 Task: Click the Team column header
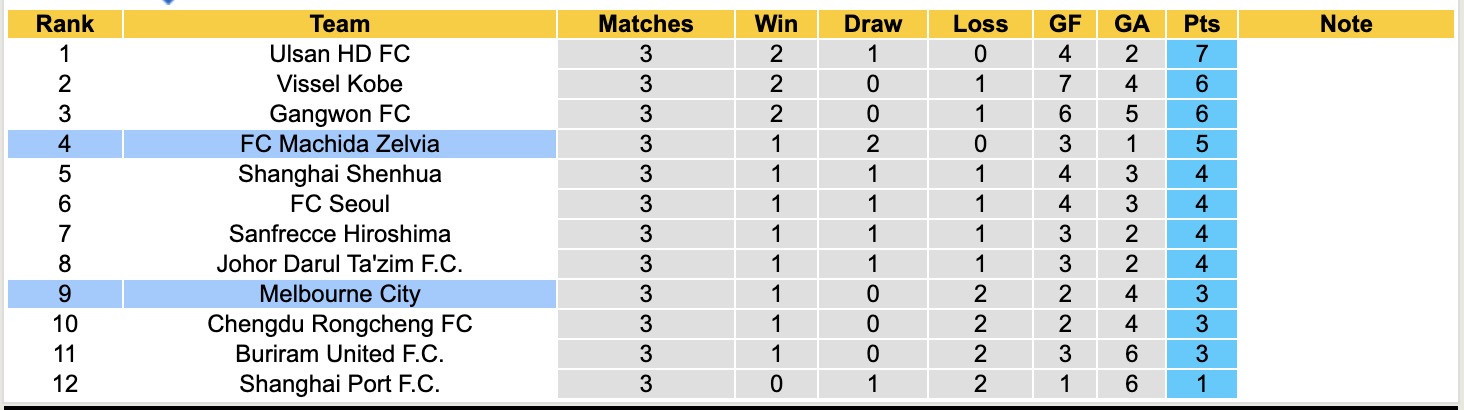coord(340,24)
